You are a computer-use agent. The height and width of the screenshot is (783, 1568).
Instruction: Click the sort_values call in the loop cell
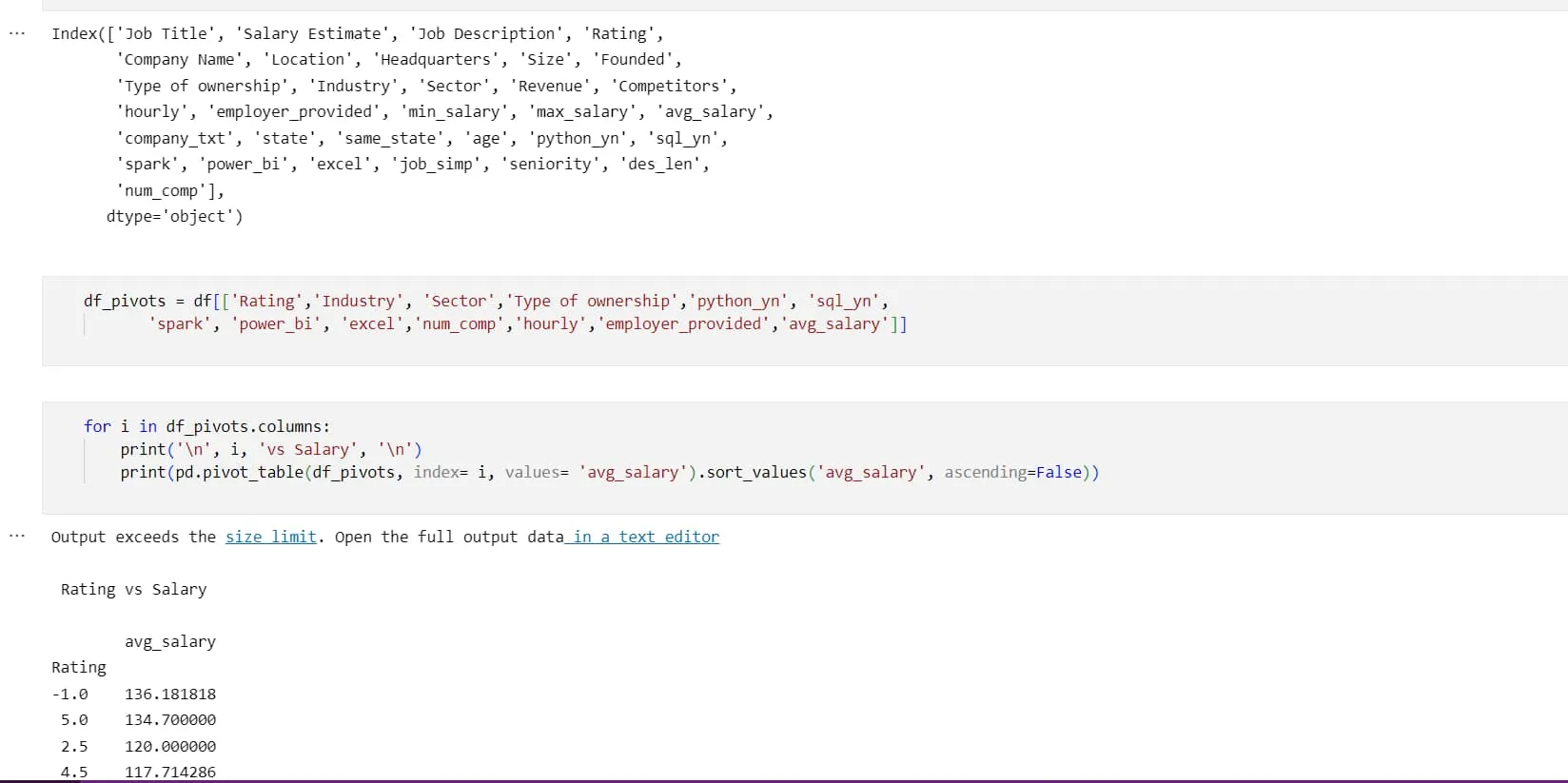click(755, 473)
